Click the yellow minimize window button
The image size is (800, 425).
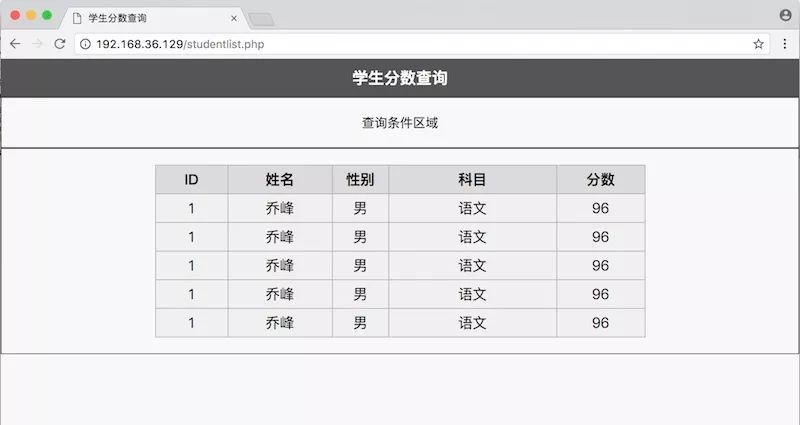pos(31,15)
